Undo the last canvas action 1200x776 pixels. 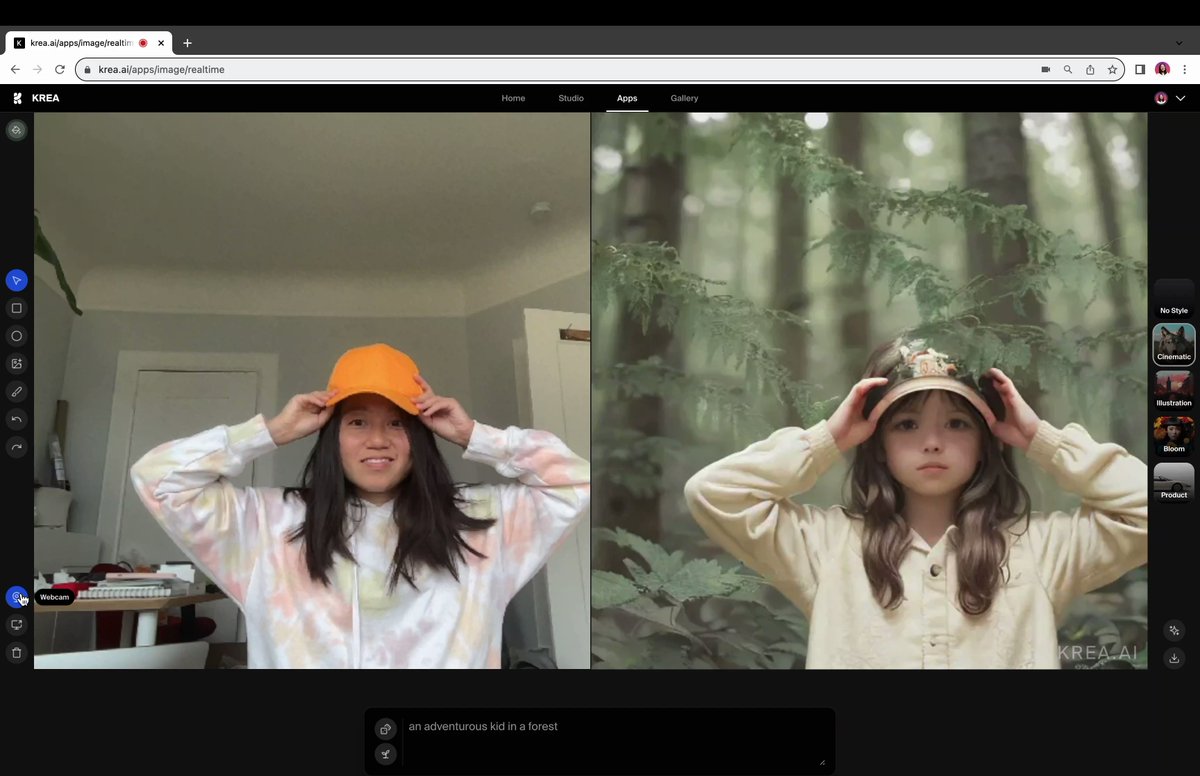tap(16, 418)
